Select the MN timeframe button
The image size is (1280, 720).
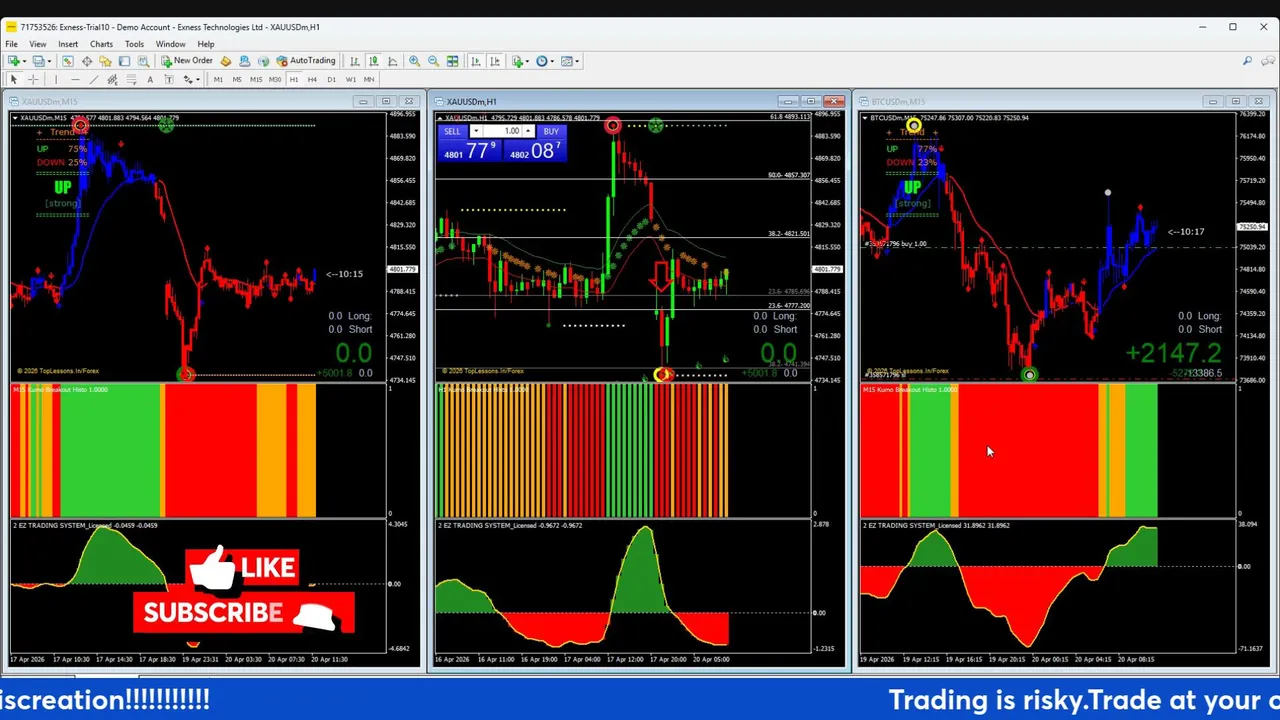(x=369, y=79)
